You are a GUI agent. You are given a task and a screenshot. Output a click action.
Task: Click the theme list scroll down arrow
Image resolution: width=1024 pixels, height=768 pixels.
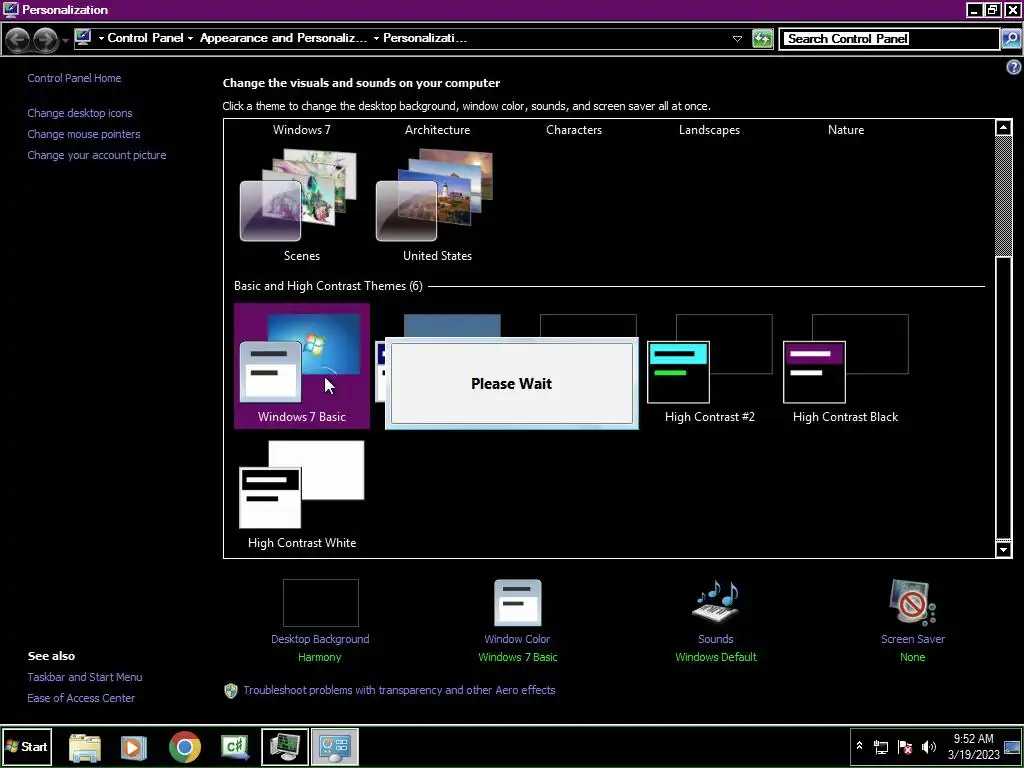[1004, 549]
